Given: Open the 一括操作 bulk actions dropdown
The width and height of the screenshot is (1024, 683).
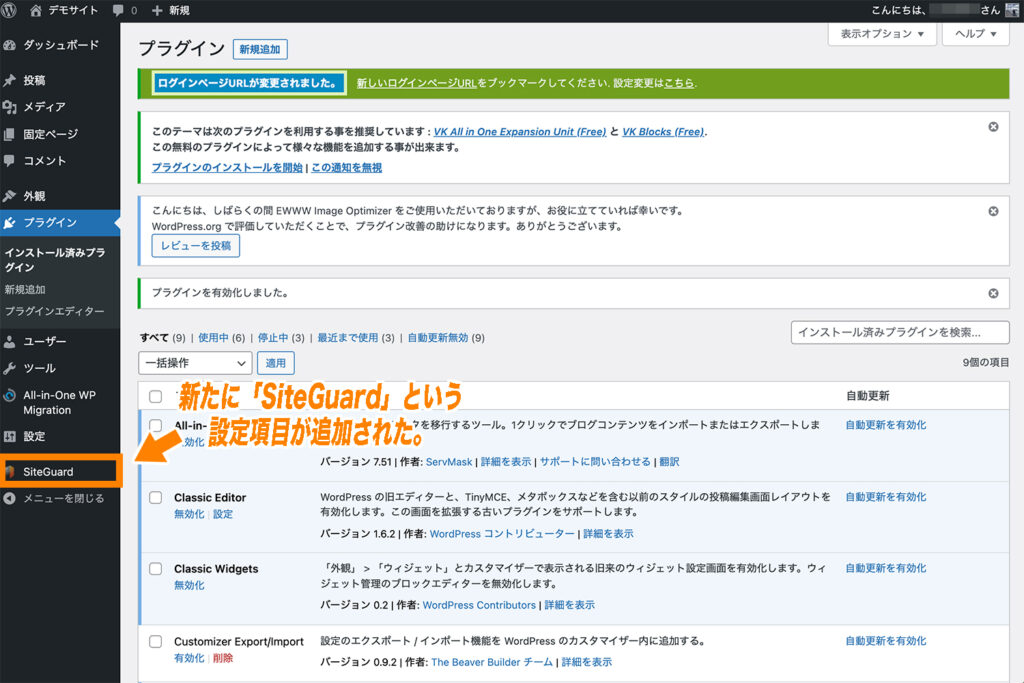Looking at the screenshot, I should pos(195,362).
